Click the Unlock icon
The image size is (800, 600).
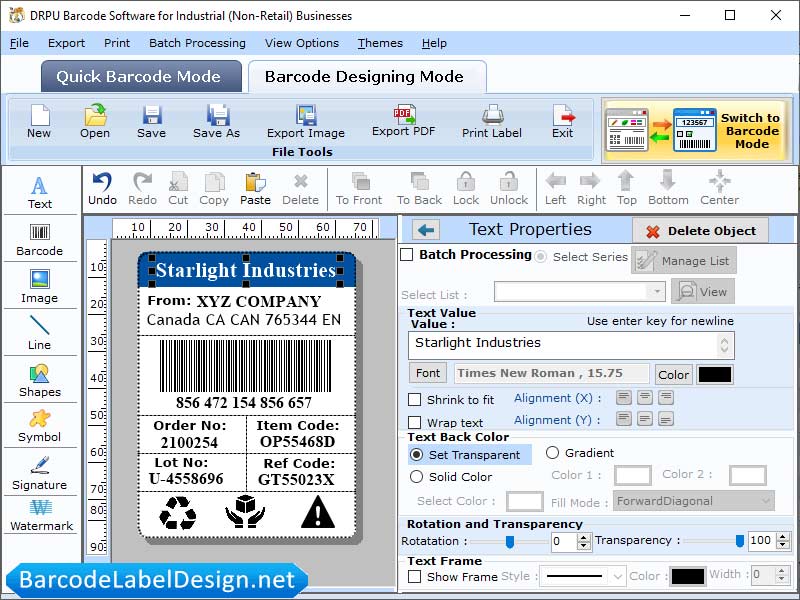(509, 181)
